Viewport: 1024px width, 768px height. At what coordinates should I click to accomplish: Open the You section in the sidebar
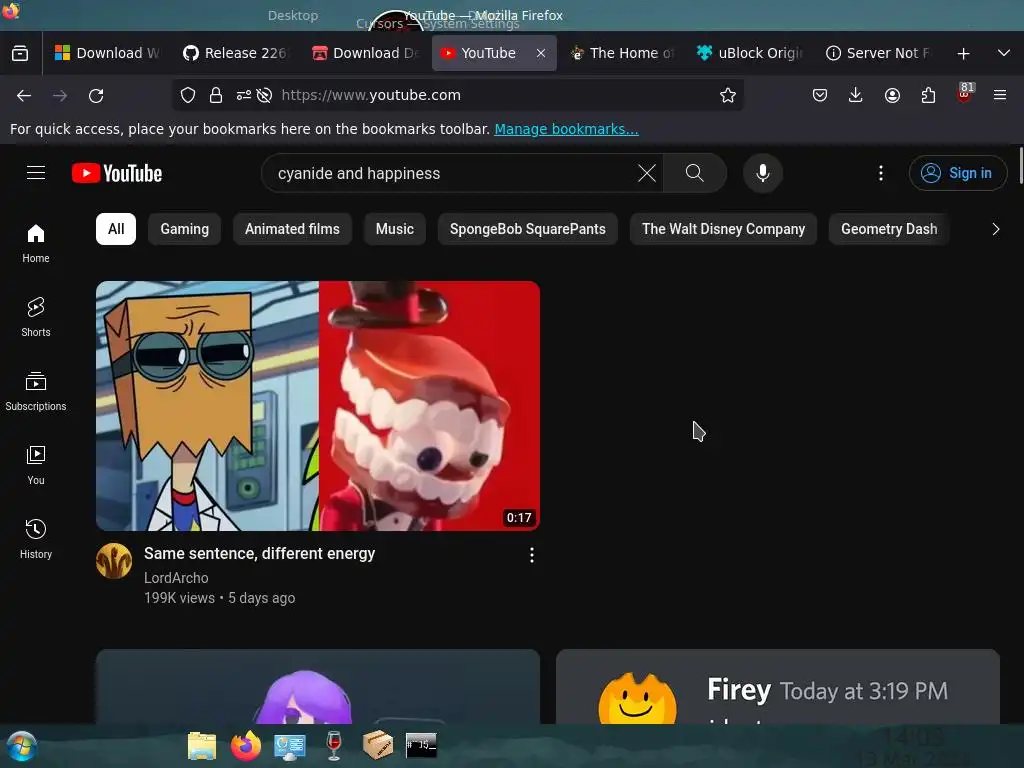tap(36, 465)
